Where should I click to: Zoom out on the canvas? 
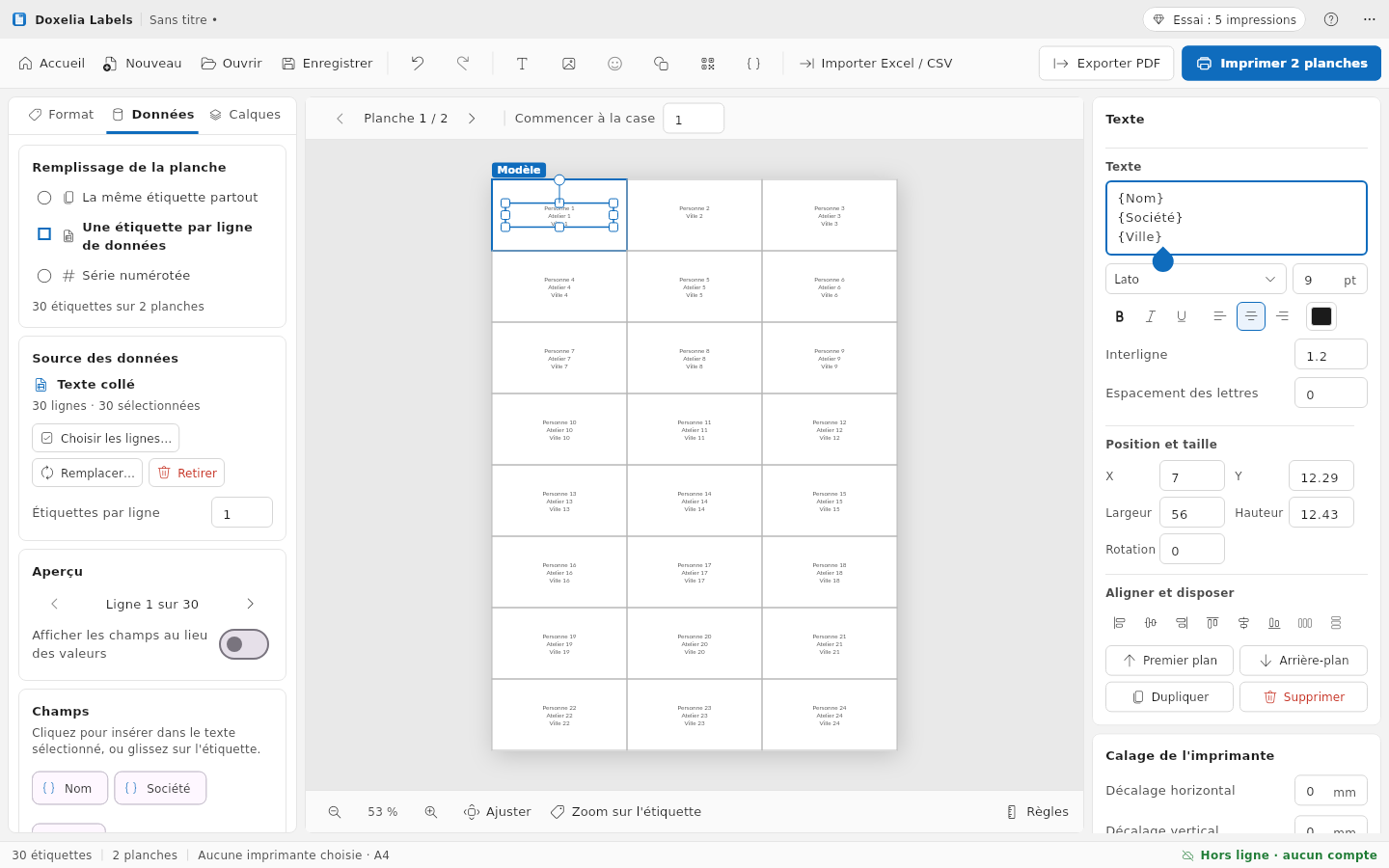[335, 812]
